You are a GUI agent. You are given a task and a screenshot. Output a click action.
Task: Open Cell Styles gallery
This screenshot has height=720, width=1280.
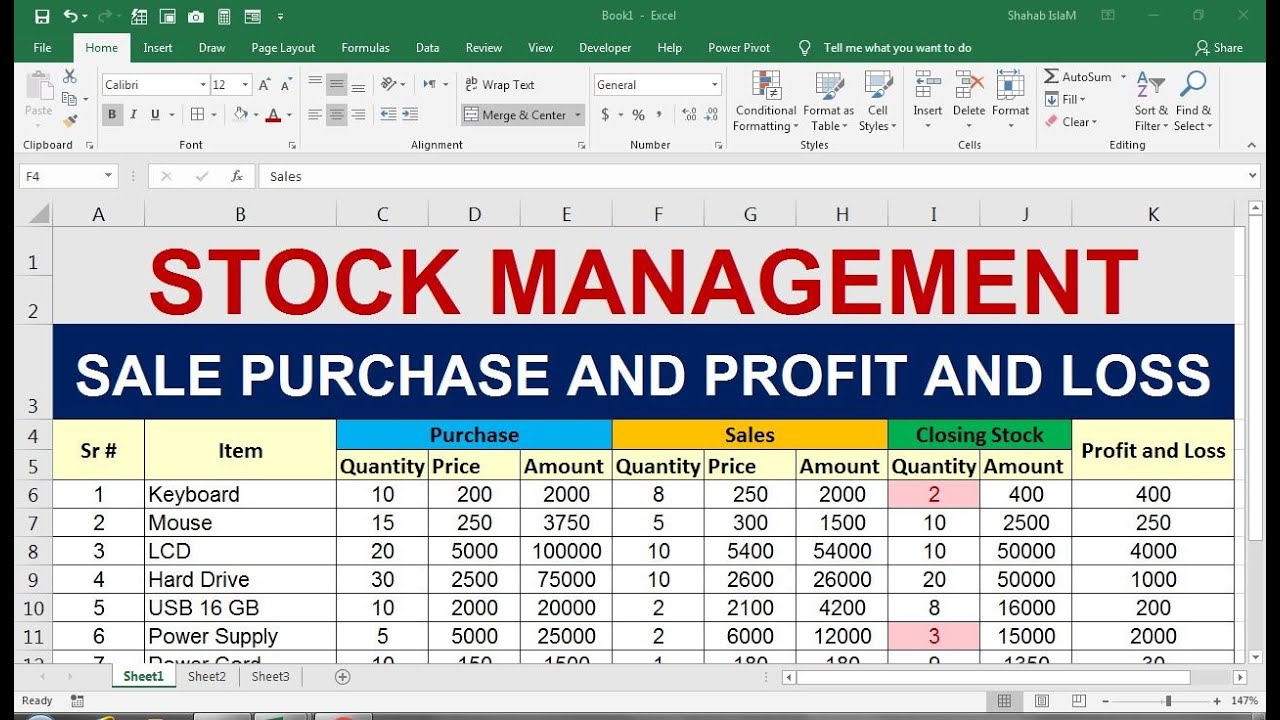[878, 101]
